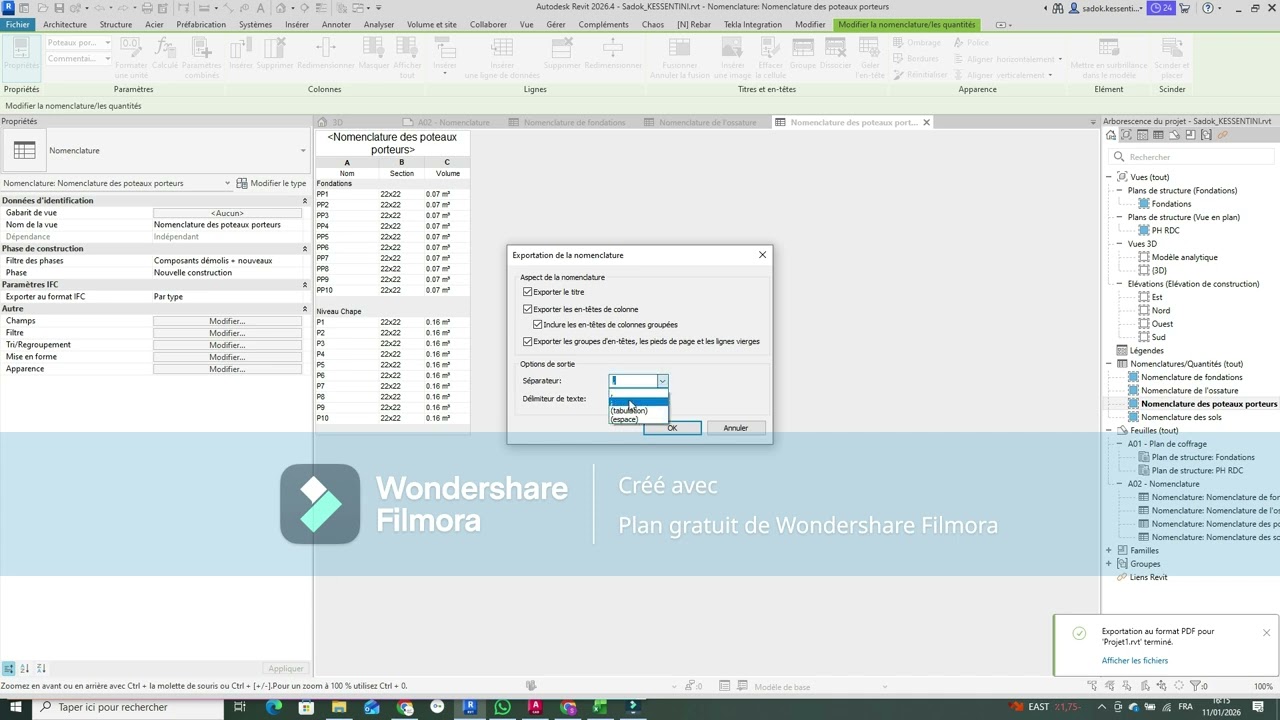Open the Nomenclature type selector dropdown
This screenshot has height=720, width=1280.
(x=303, y=151)
